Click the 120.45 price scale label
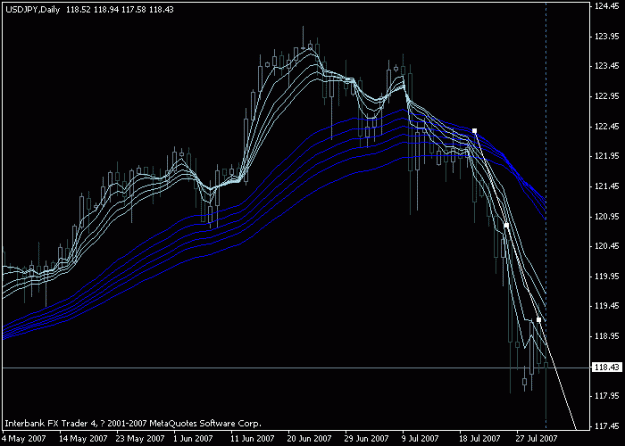This screenshot has width=625, height=446. tap(606, 246)
